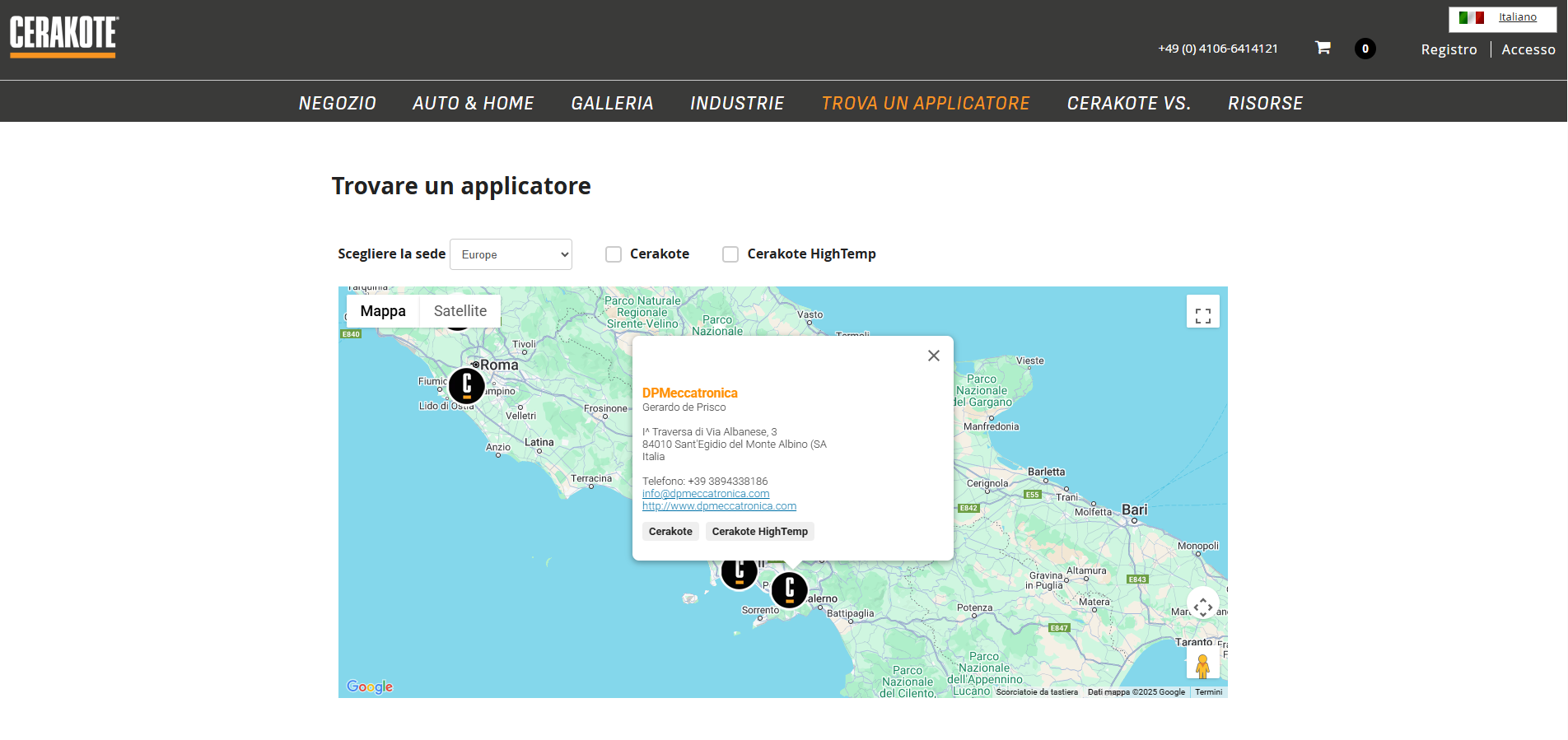
Task: Click the Italian flag icon
Action: pyautogui.click(x=1472, y=17)
